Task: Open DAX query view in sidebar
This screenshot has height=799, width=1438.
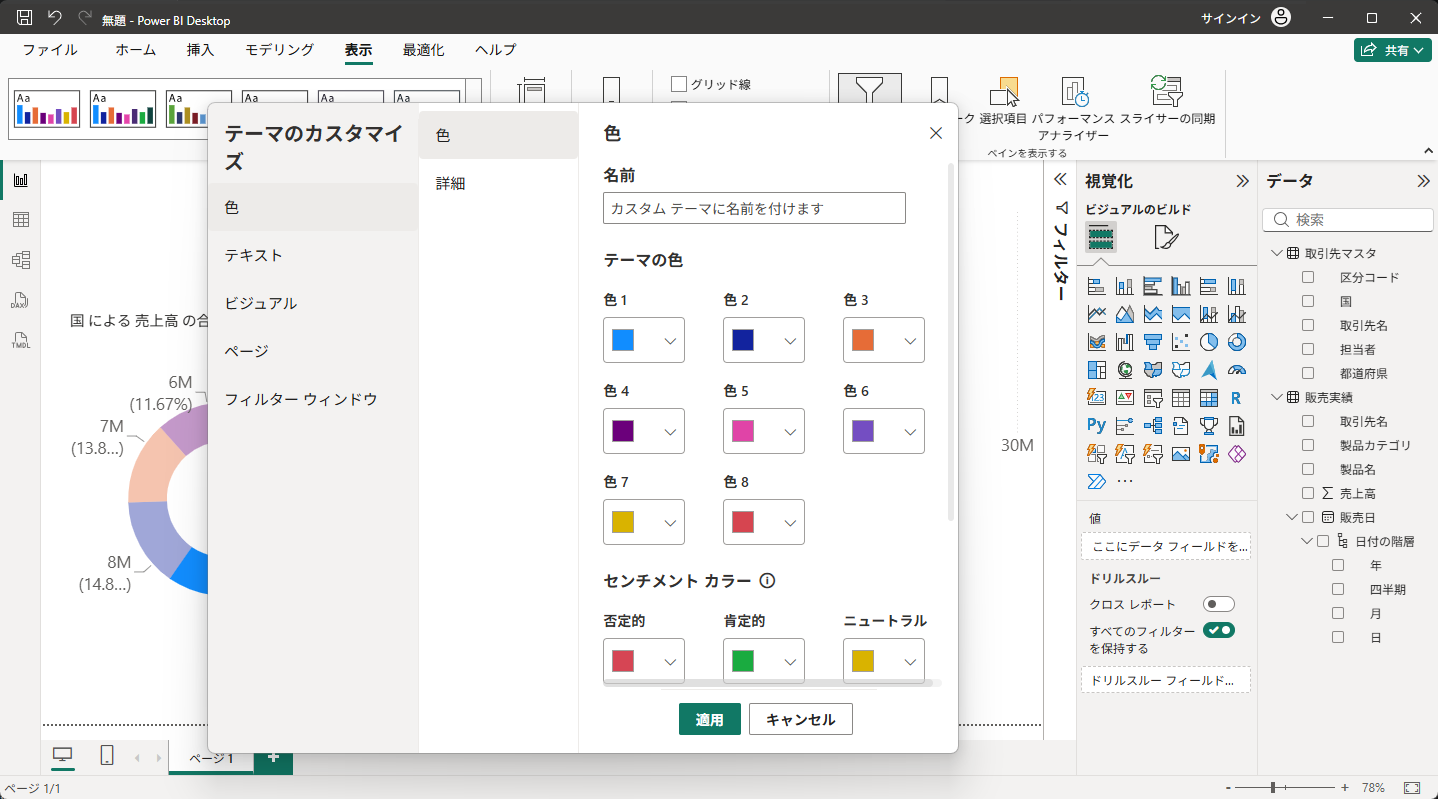Action: [20, 300]
